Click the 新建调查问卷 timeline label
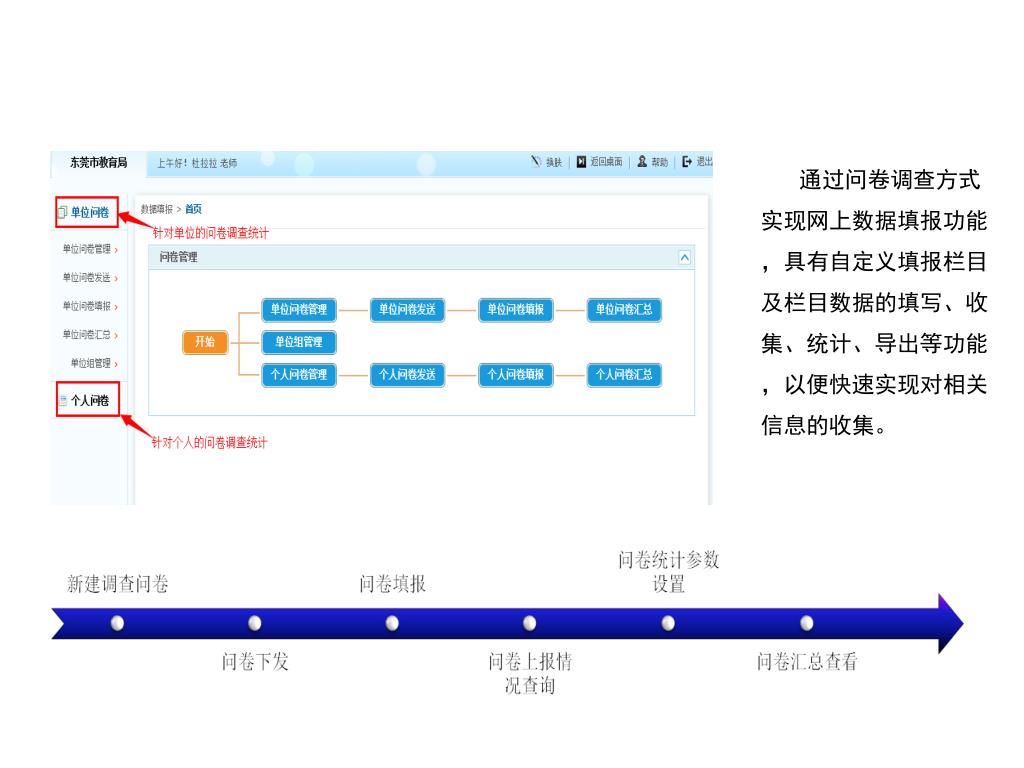This screenshot has height=768, width=1024. click(118, 584)
